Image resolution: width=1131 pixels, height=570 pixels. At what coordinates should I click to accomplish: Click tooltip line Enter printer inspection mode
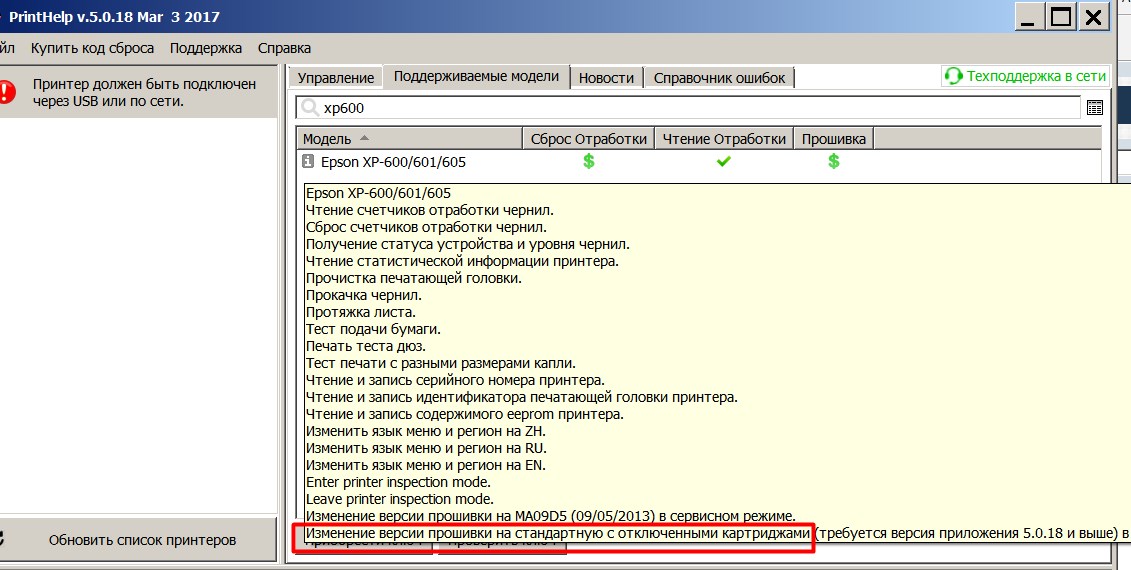point(398,482)
